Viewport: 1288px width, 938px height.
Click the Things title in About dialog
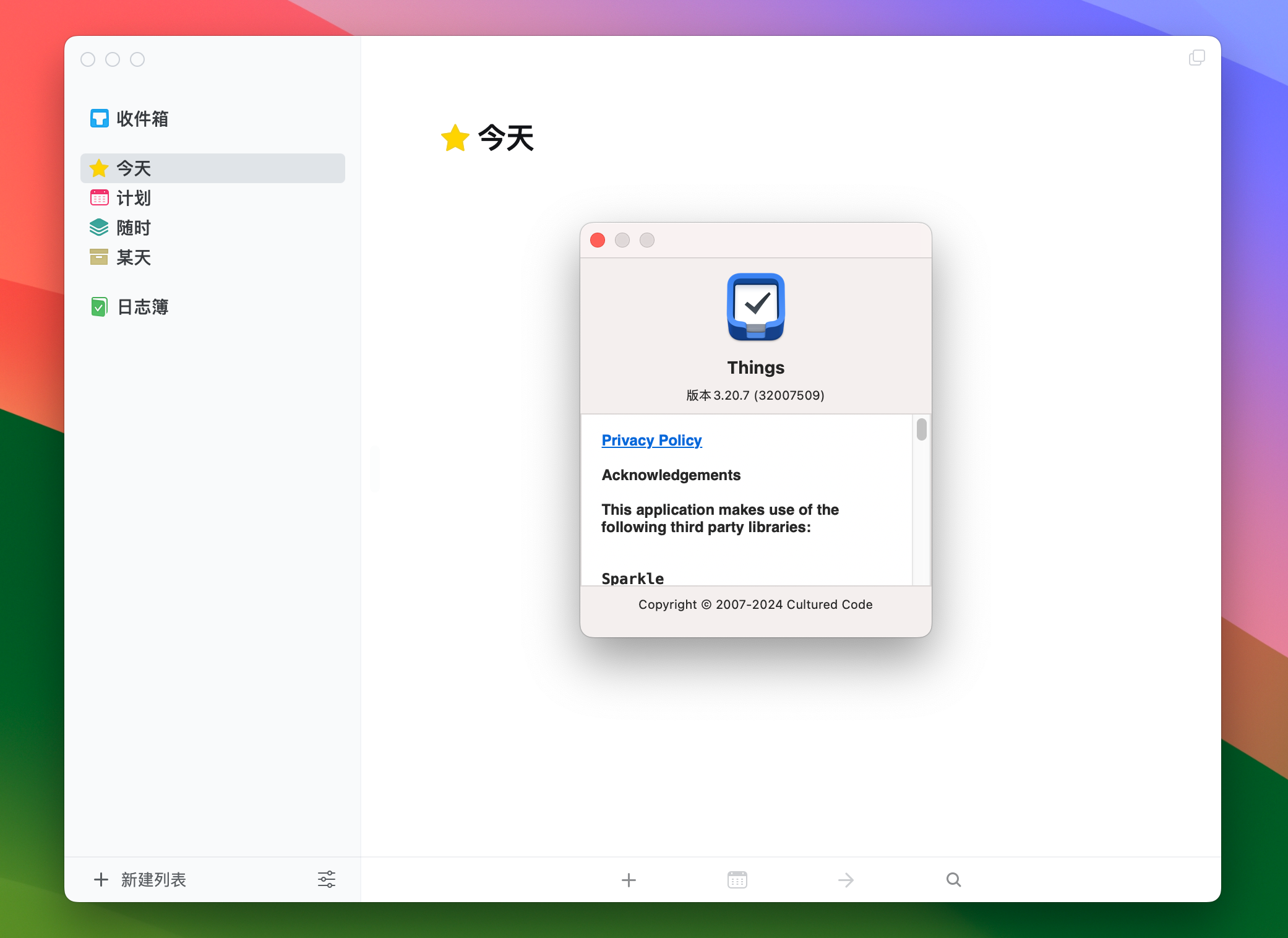point(756,368)
